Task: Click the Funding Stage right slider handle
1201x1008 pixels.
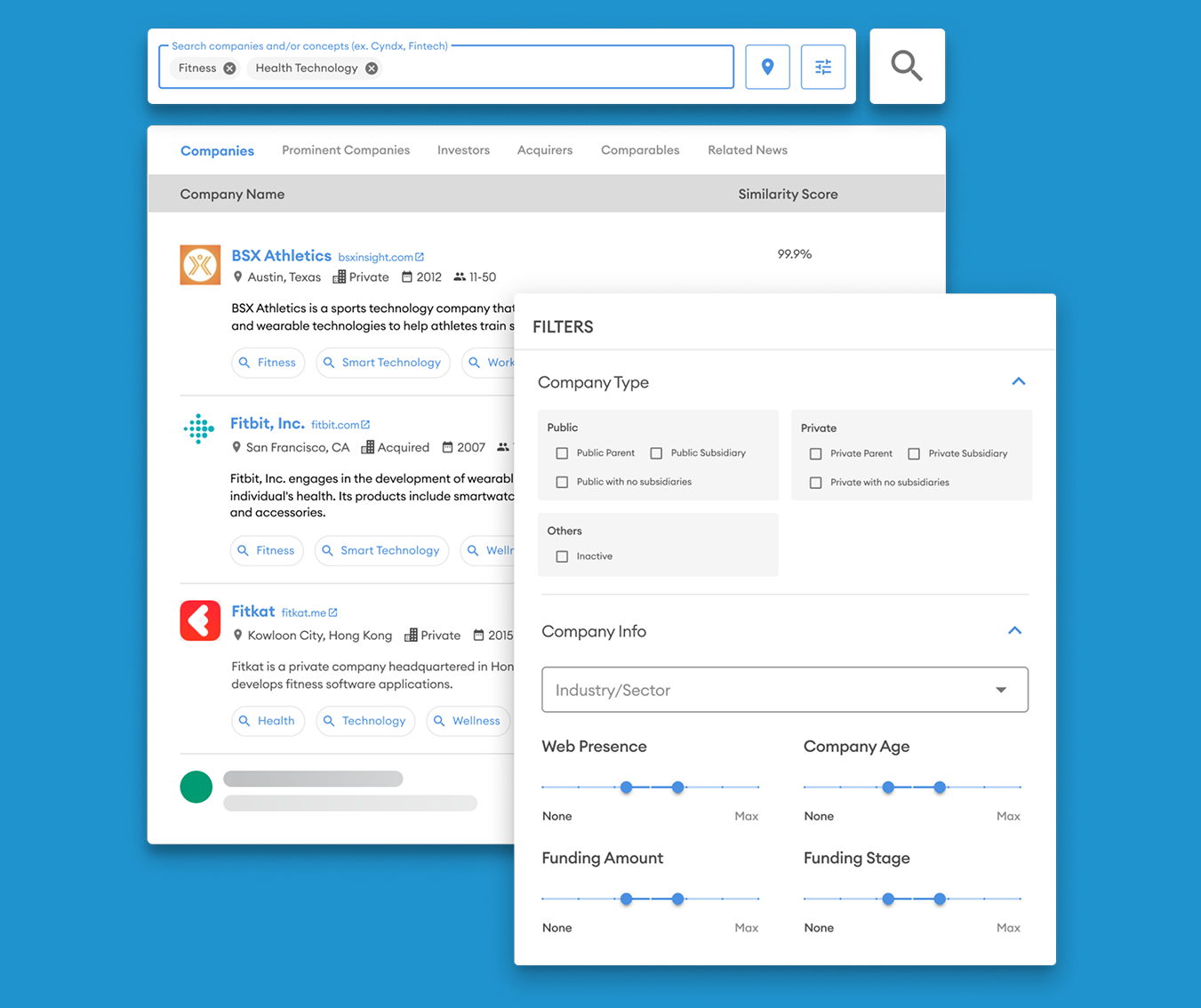Action: pyautogui.click(x=940, y=900)
